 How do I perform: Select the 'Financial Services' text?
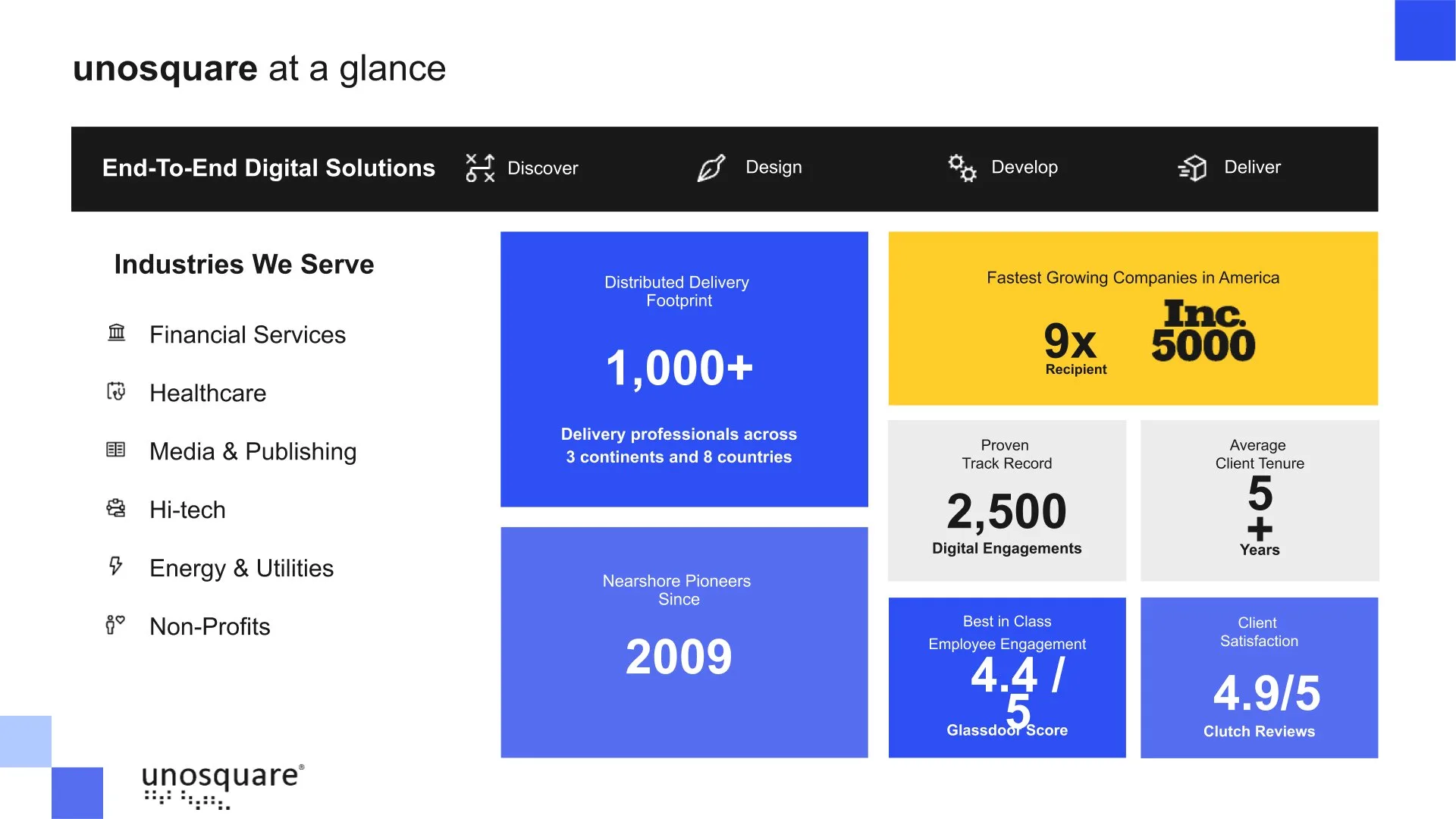pyautogui.click(x=247, y=334)
